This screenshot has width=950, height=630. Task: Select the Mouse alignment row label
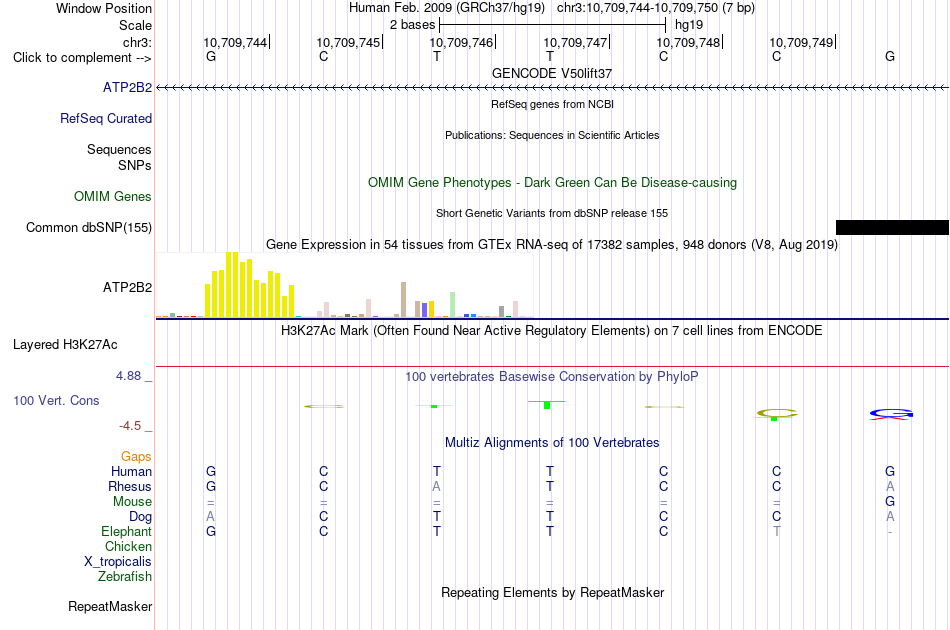(x=132, y=502)
